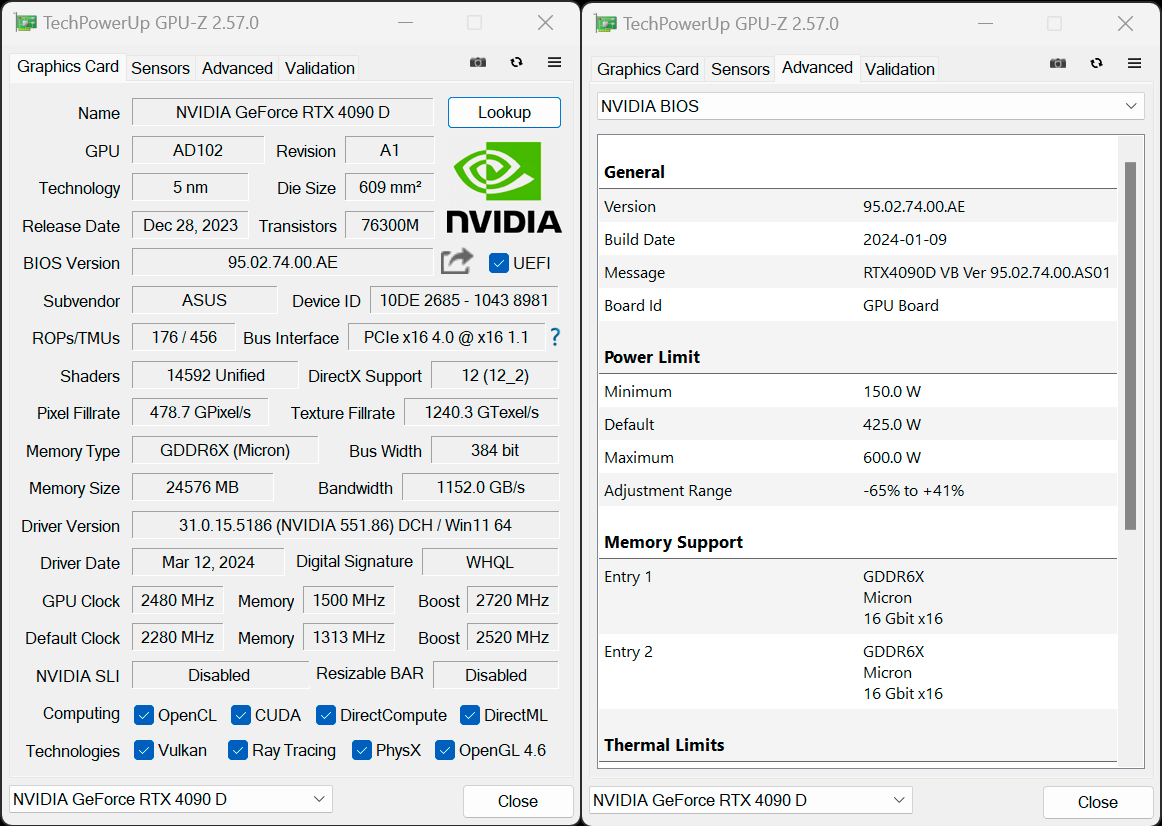Click the Lookup button
This screenshot has width=1162, height=826.
click(504, 113)
